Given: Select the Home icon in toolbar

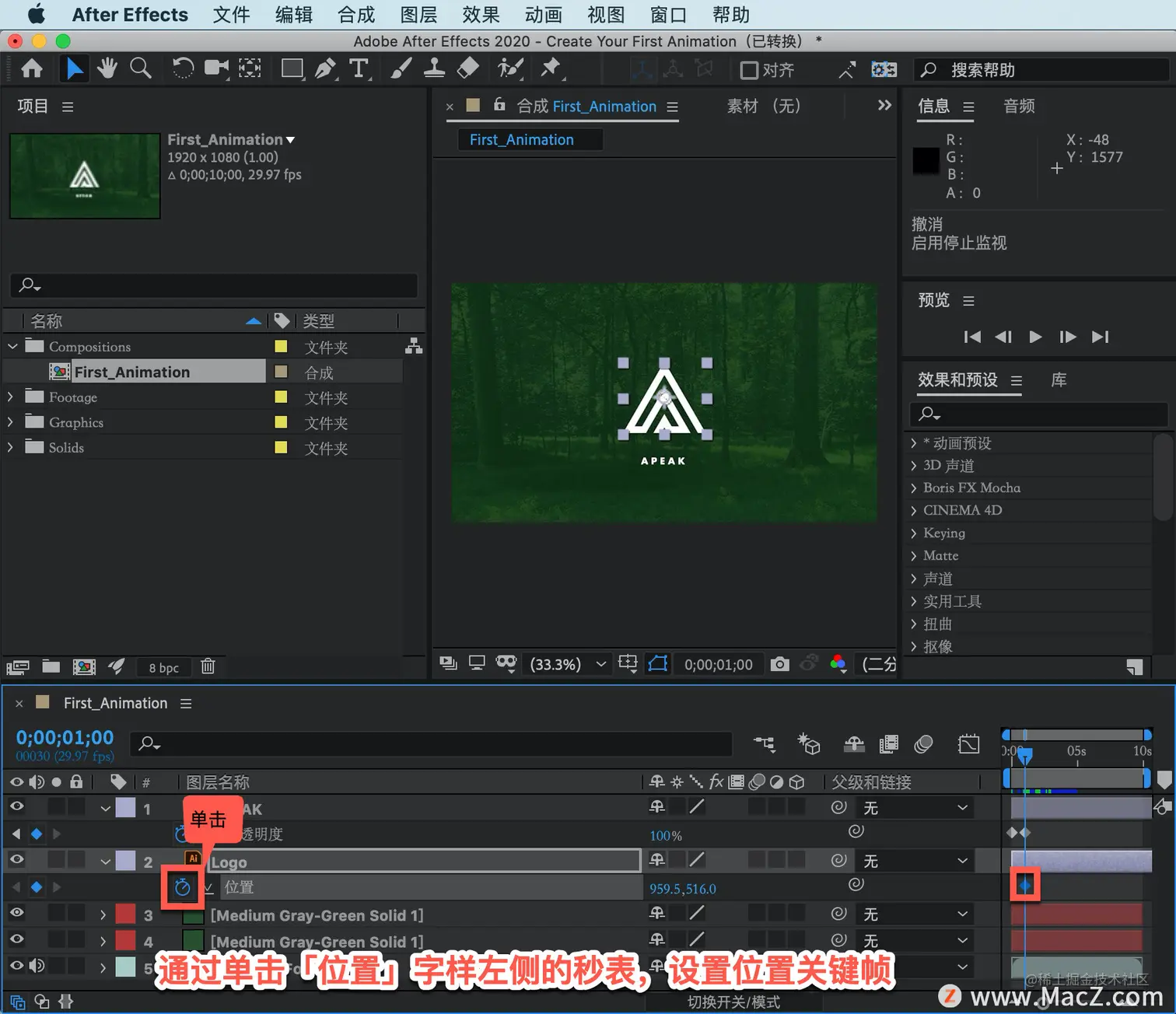Looking at the screenshot, I should (x=32, y=69).
